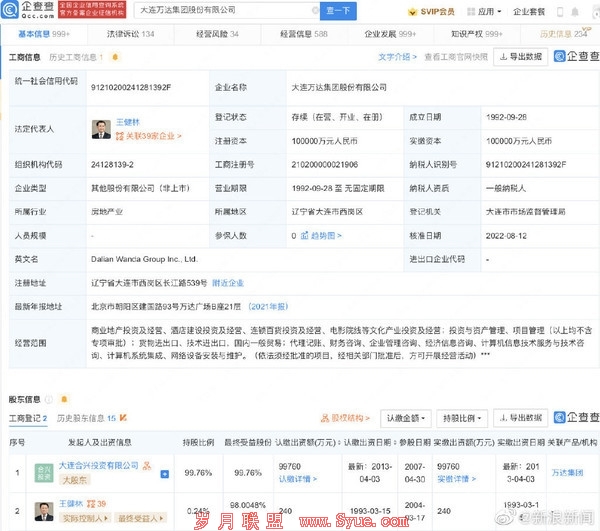Open SVIP会员 crown link
This screenshot has height=531, width=600.
[x=431, y=12]
